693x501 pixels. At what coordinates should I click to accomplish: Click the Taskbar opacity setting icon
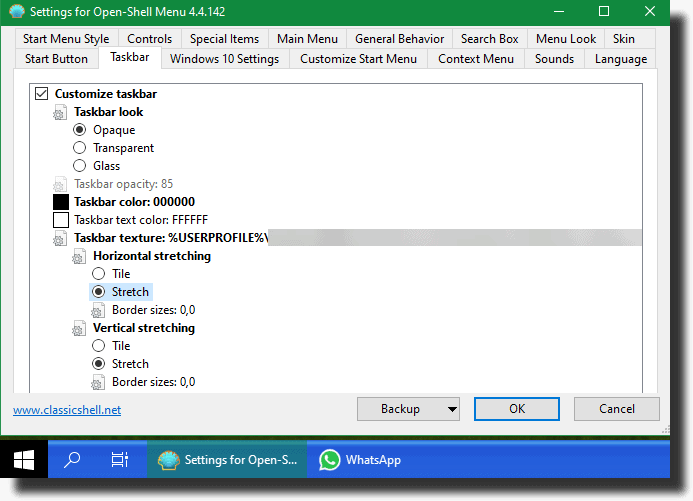pos(60,184)
